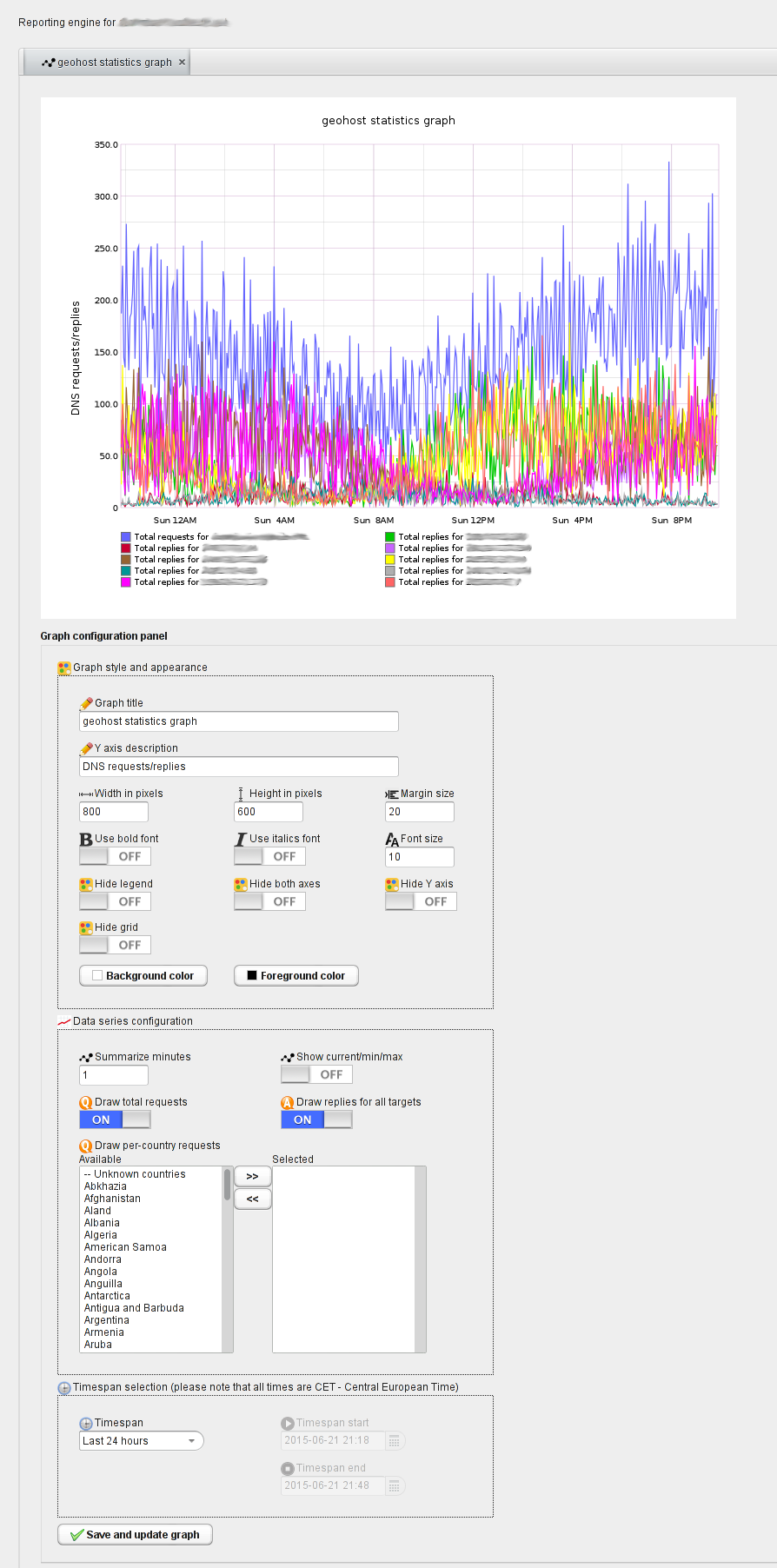Click the Height in pixels field
Image resolution: width=777 pixels, height=1568 pixels.
tap(269, 812)
